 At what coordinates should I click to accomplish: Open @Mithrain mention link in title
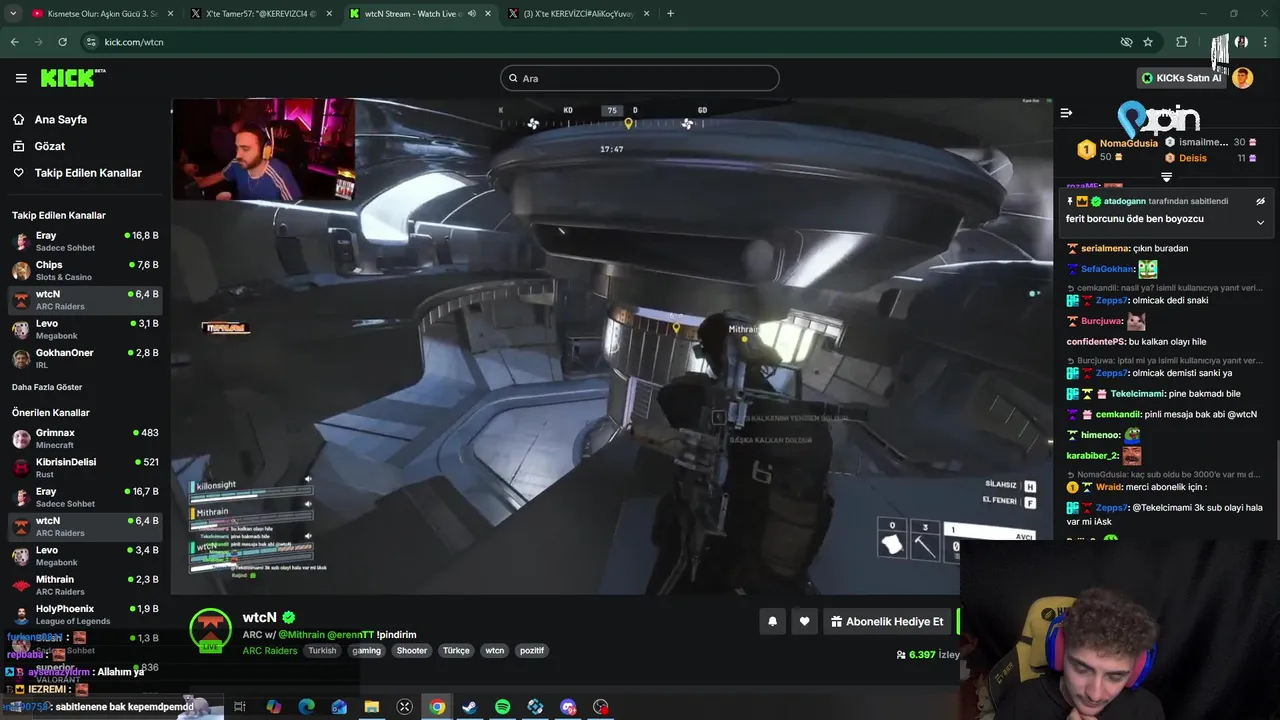[x=301, y=635]
